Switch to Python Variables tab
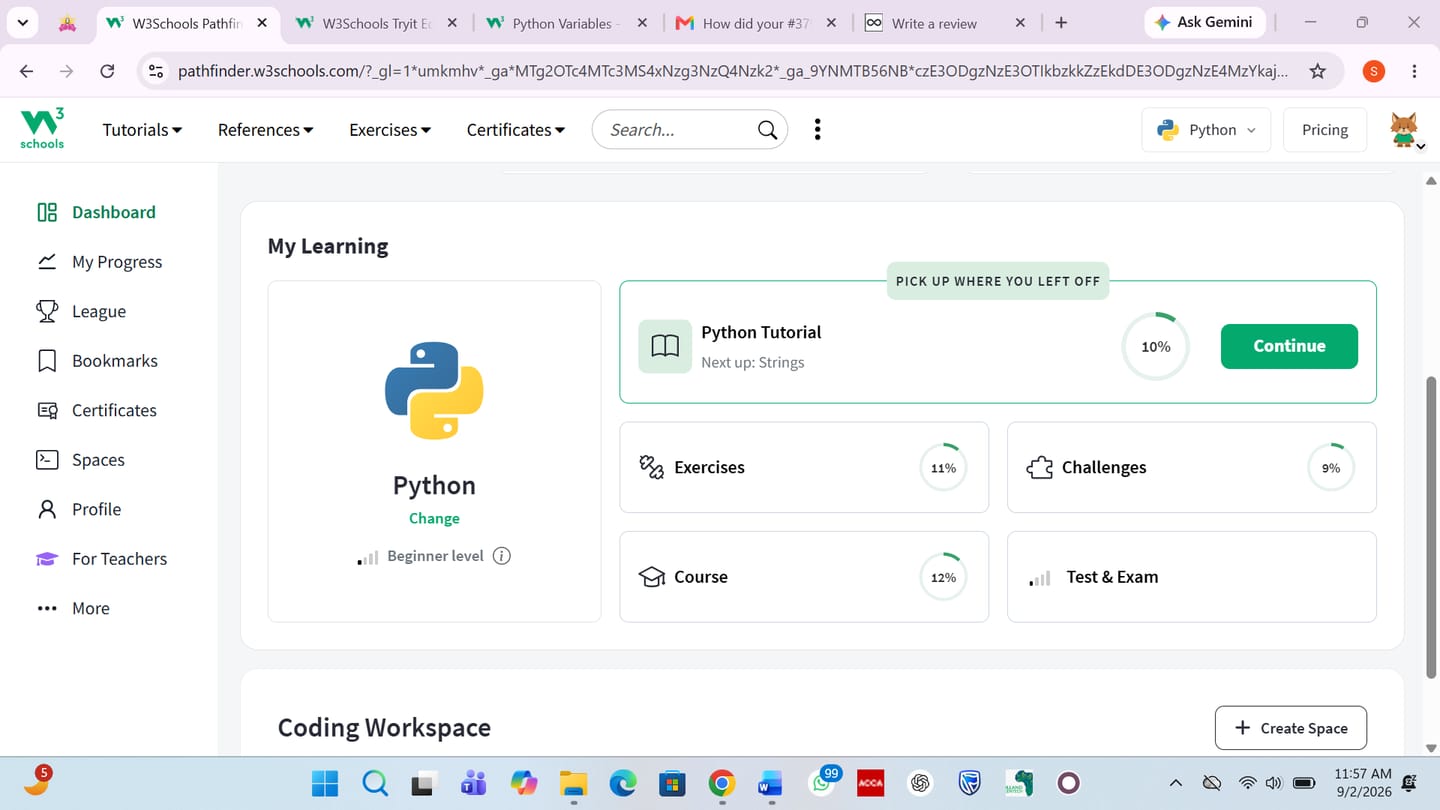 (x=566, y=23)
